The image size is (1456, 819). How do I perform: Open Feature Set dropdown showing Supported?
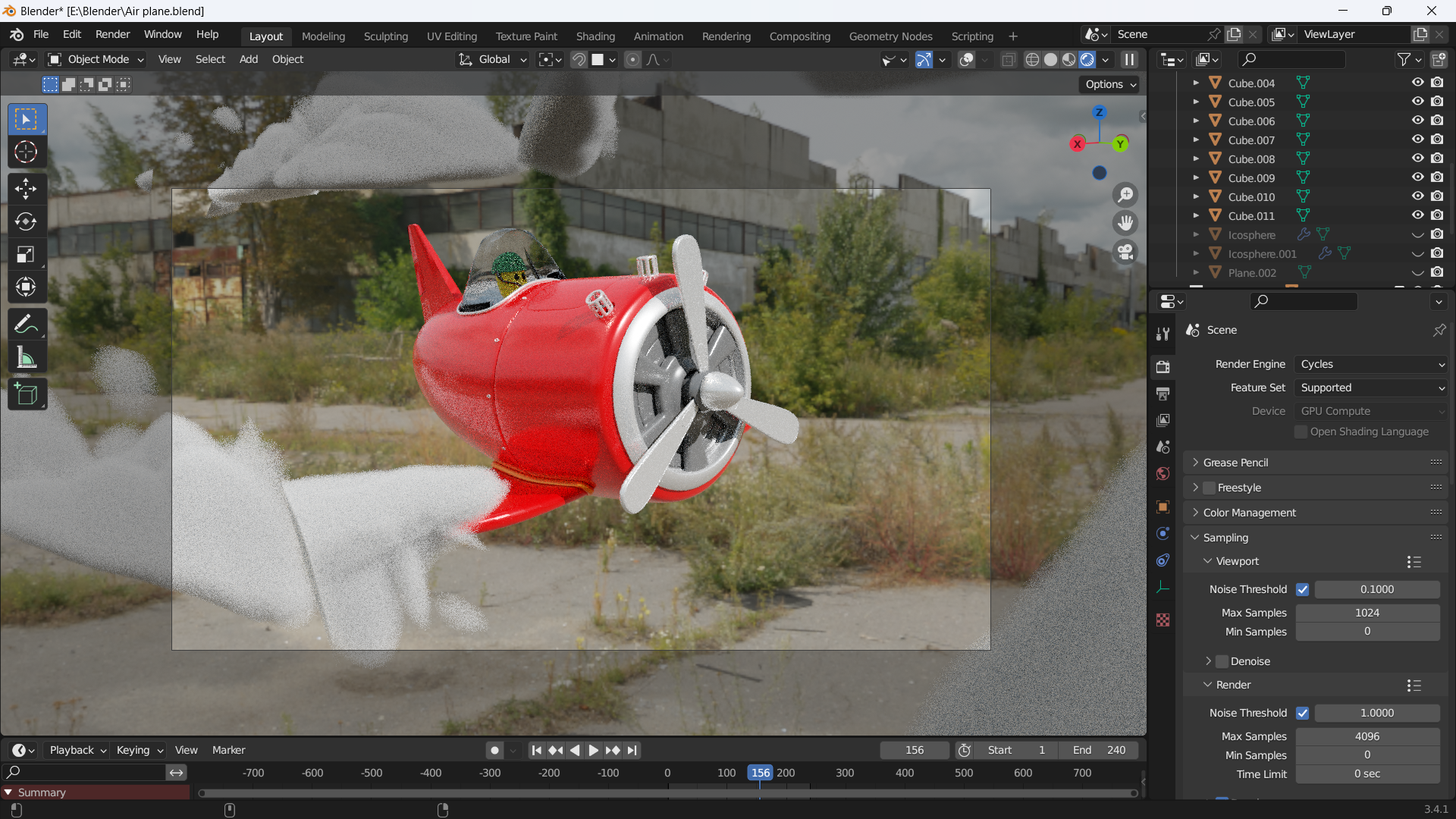pos(1371,388)
